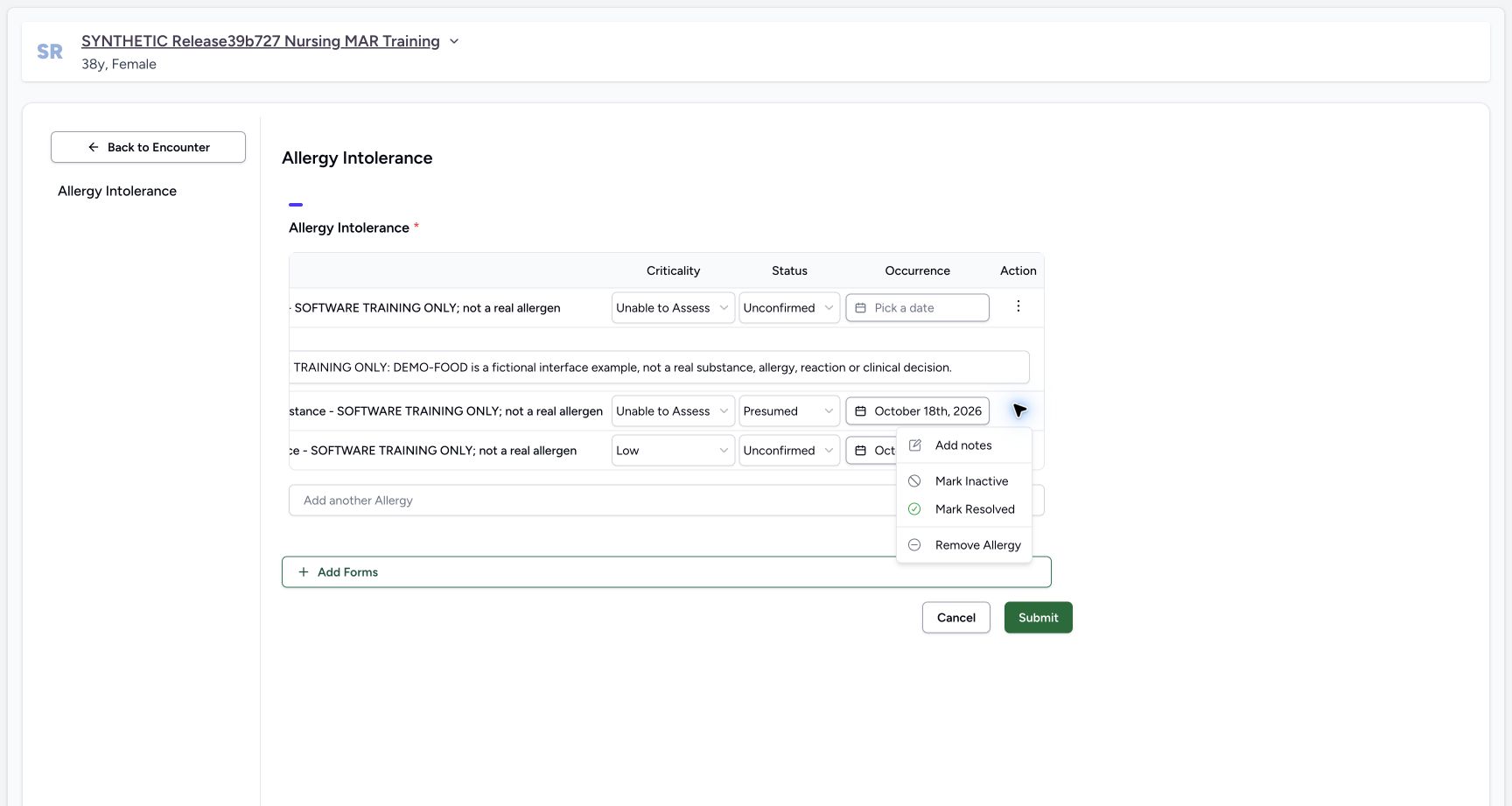Click the Pick a date field

point(917,308)
